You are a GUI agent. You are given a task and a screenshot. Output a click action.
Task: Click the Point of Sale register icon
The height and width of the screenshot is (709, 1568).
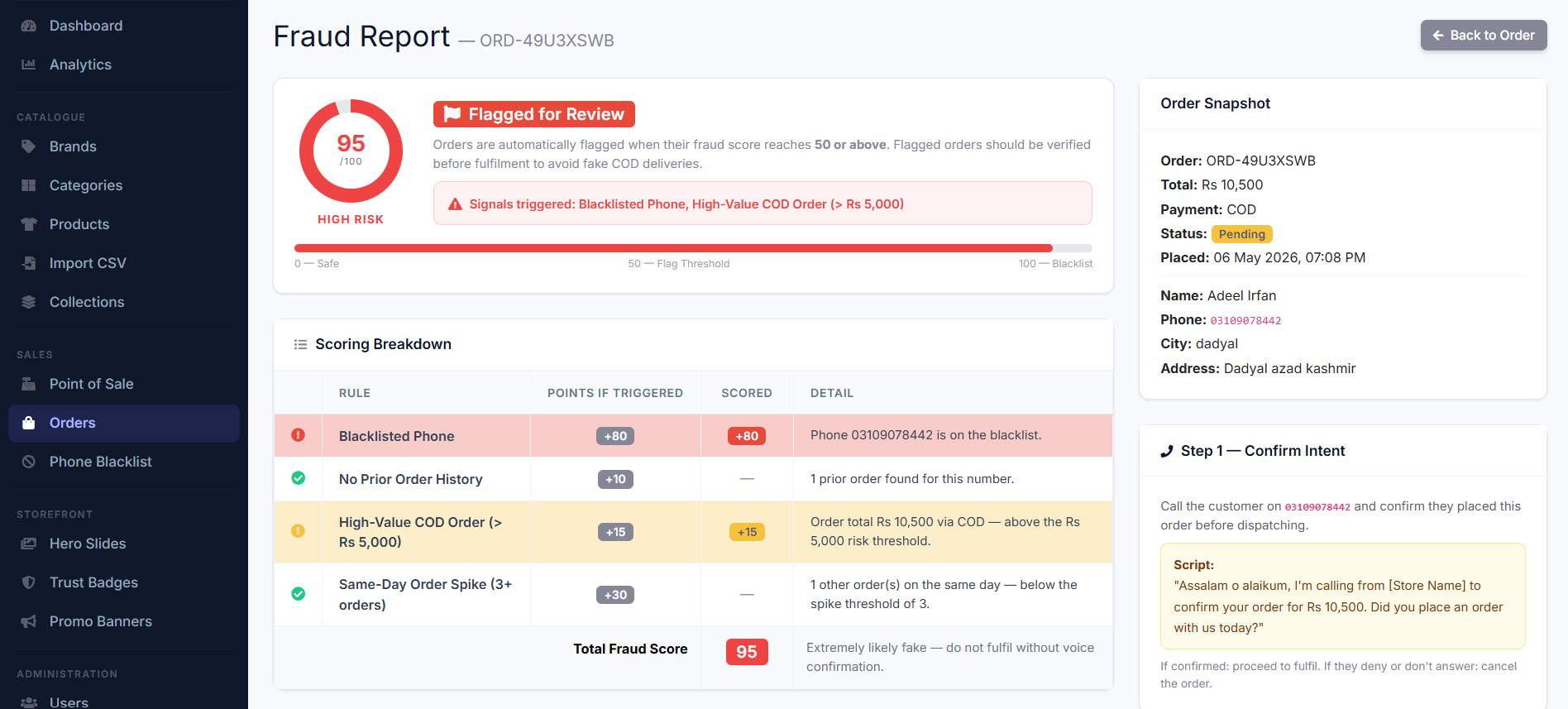pyautogui.click(x=28, y=384)
